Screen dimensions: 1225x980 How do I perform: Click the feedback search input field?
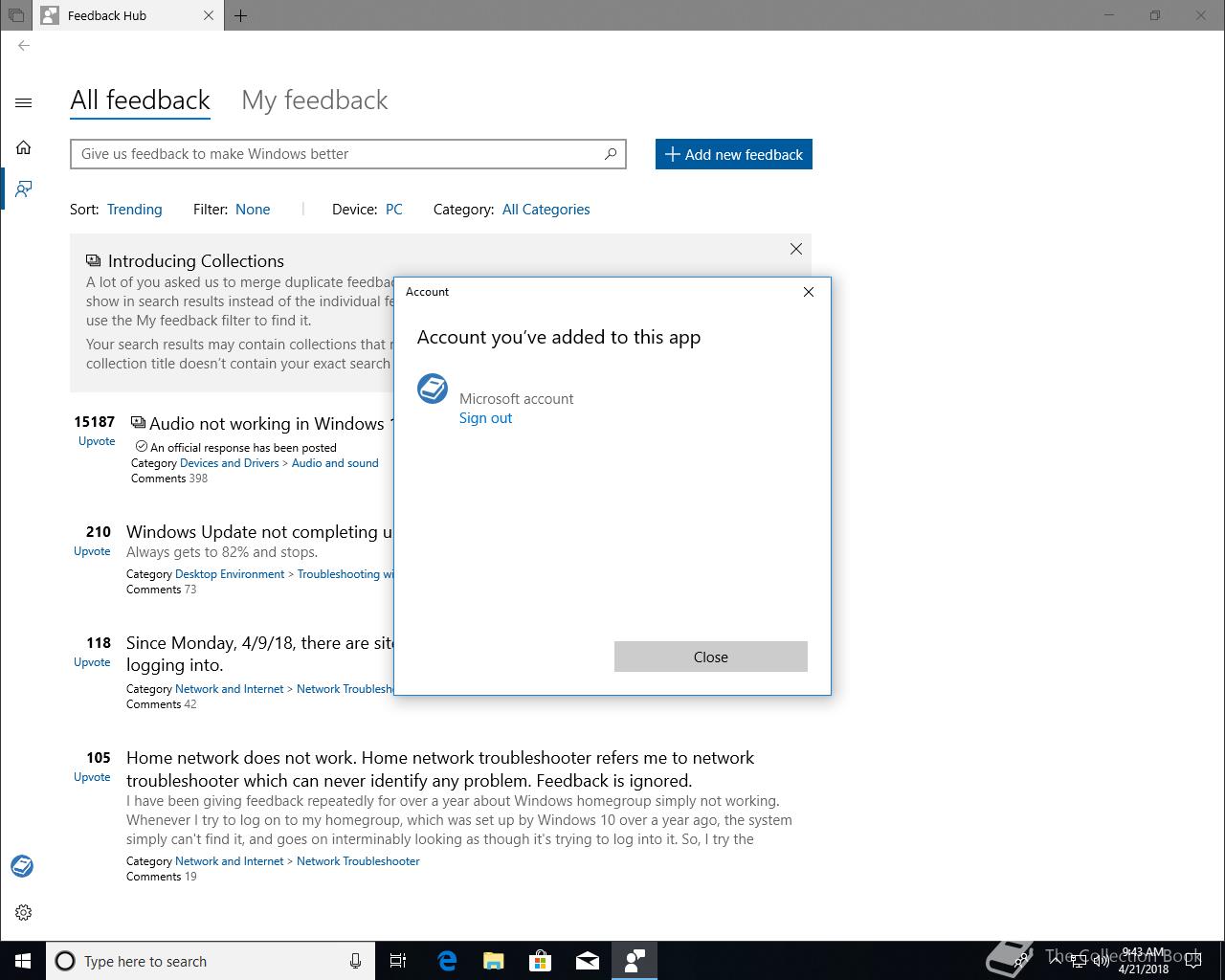point(348,154)
